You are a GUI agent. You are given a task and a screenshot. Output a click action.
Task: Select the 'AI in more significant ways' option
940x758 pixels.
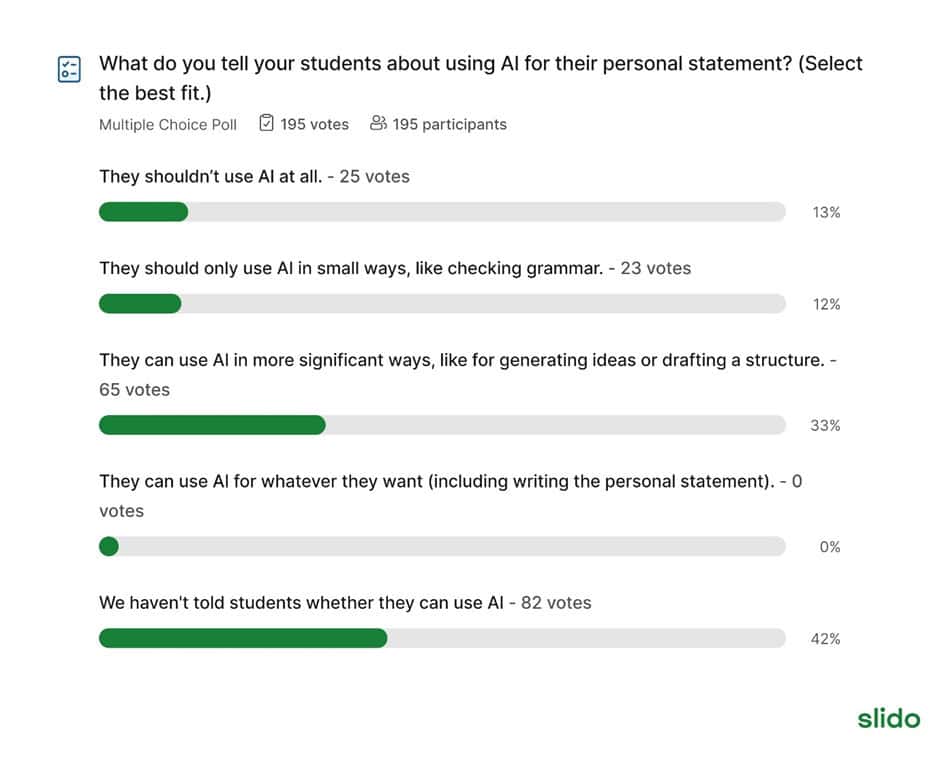click(x=468, y=375)
